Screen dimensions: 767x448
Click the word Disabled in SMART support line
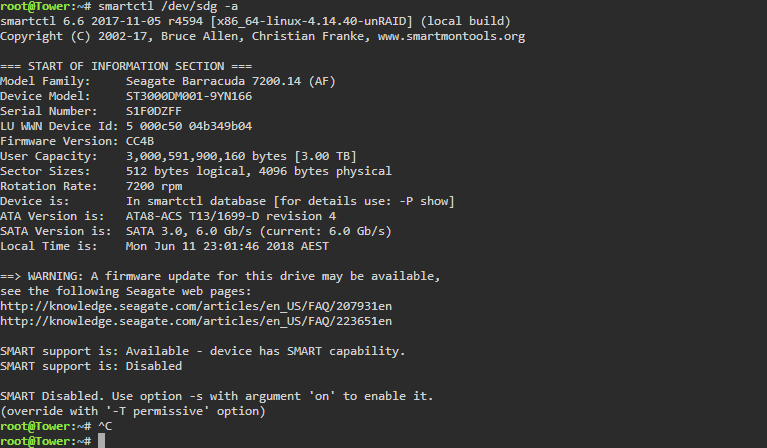coord(154,366)
